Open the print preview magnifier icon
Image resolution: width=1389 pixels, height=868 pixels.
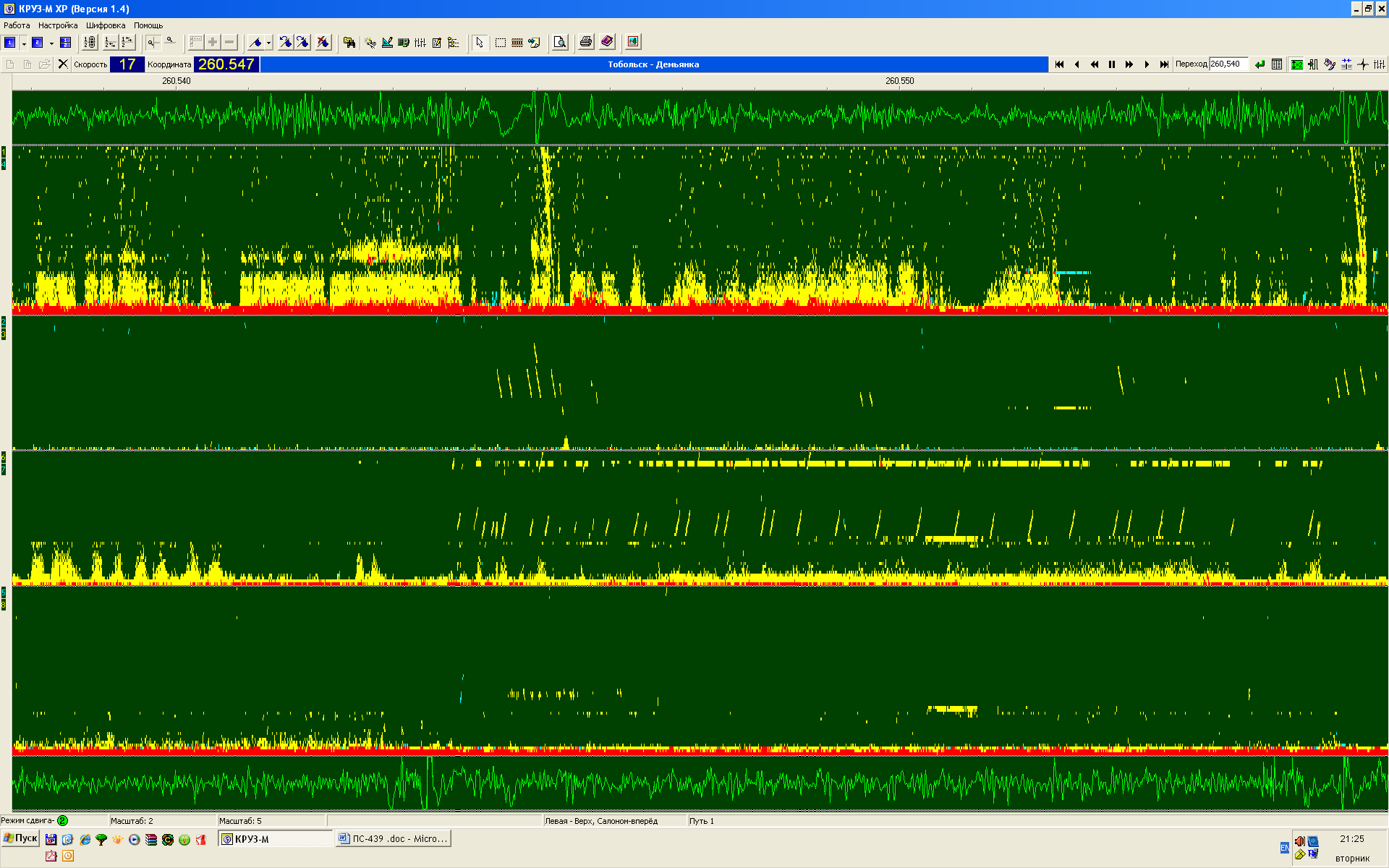click(x=560, y=43)
